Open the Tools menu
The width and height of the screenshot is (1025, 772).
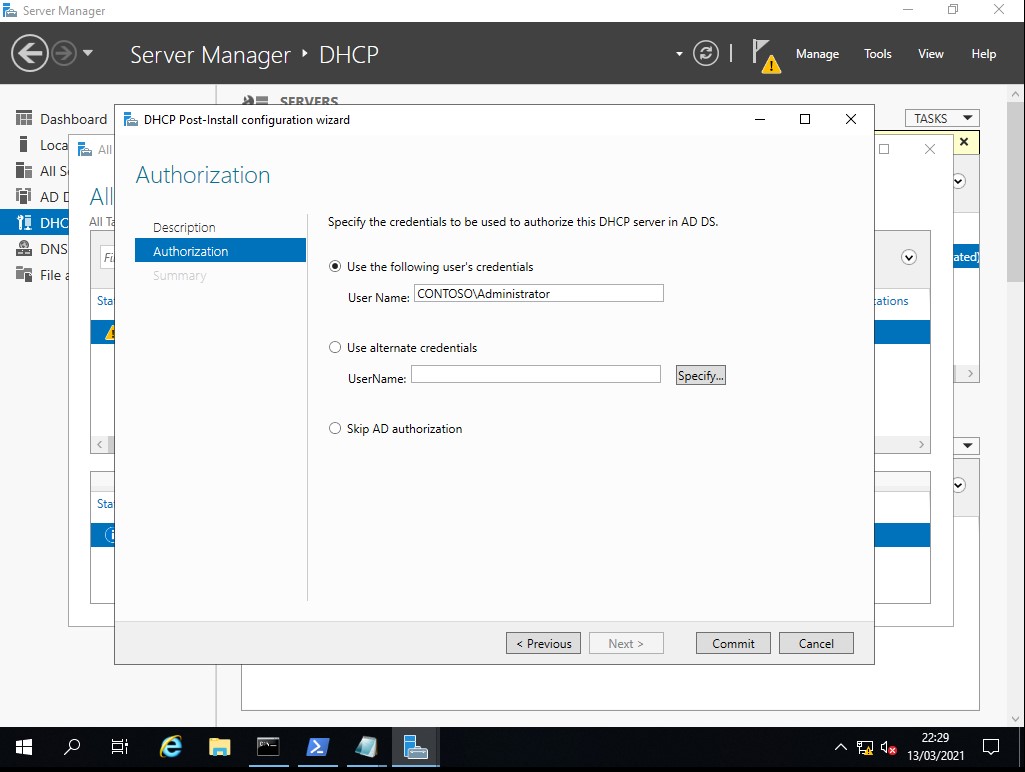(877, 54)
